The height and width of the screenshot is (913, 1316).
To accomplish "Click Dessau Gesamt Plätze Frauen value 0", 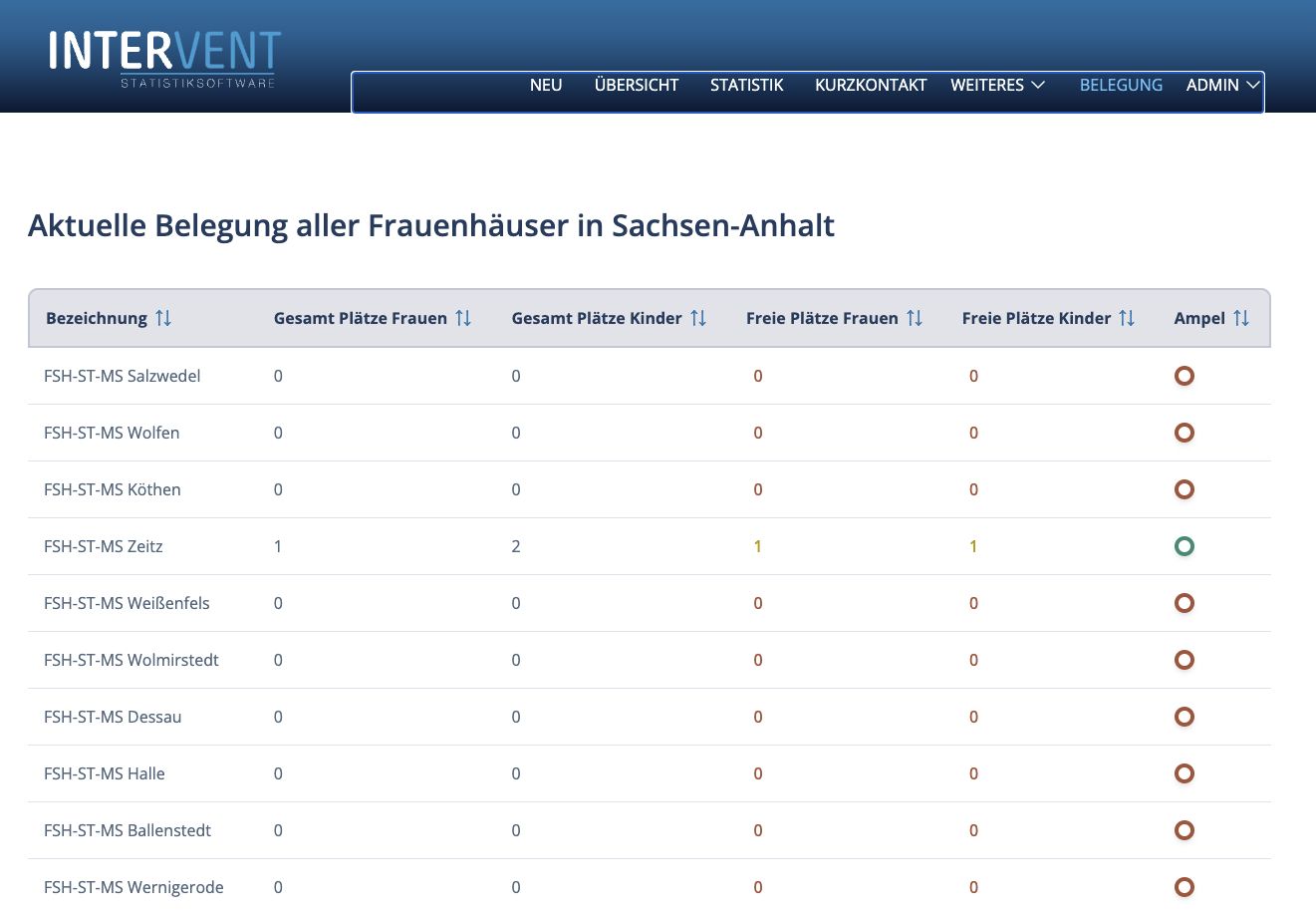I will point(278,717).
